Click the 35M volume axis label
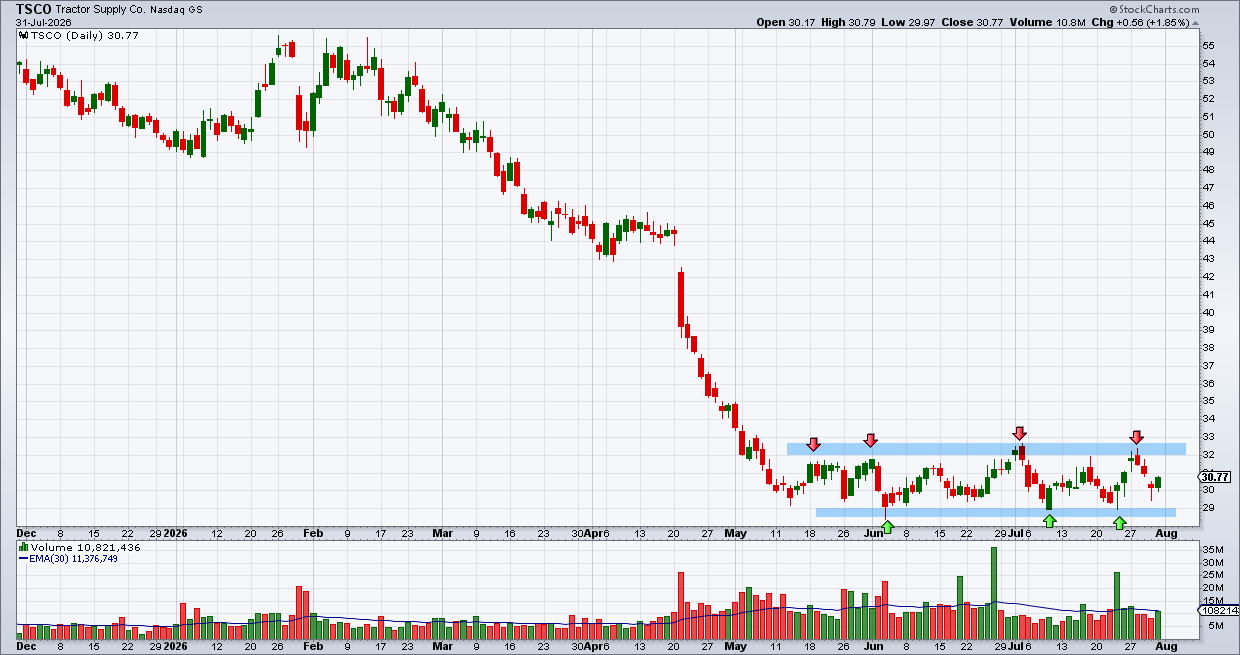Image resolution: width=1240 pixels, height=655 pixels. [1212, 550]
